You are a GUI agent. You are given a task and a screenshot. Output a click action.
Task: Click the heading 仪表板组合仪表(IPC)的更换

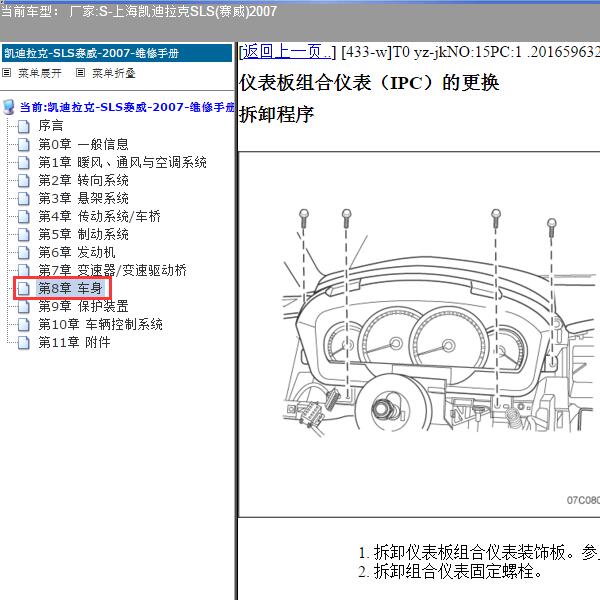tap(369, 83)
